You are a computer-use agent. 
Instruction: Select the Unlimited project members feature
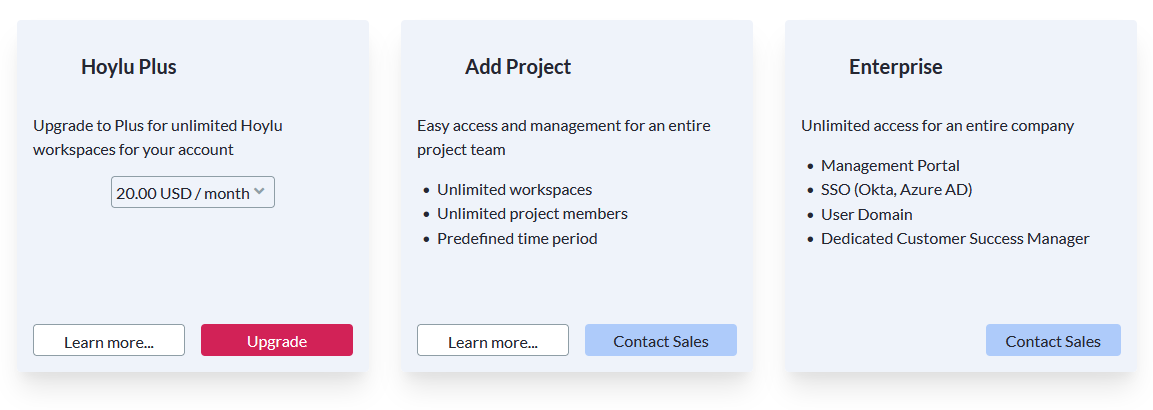532,213
